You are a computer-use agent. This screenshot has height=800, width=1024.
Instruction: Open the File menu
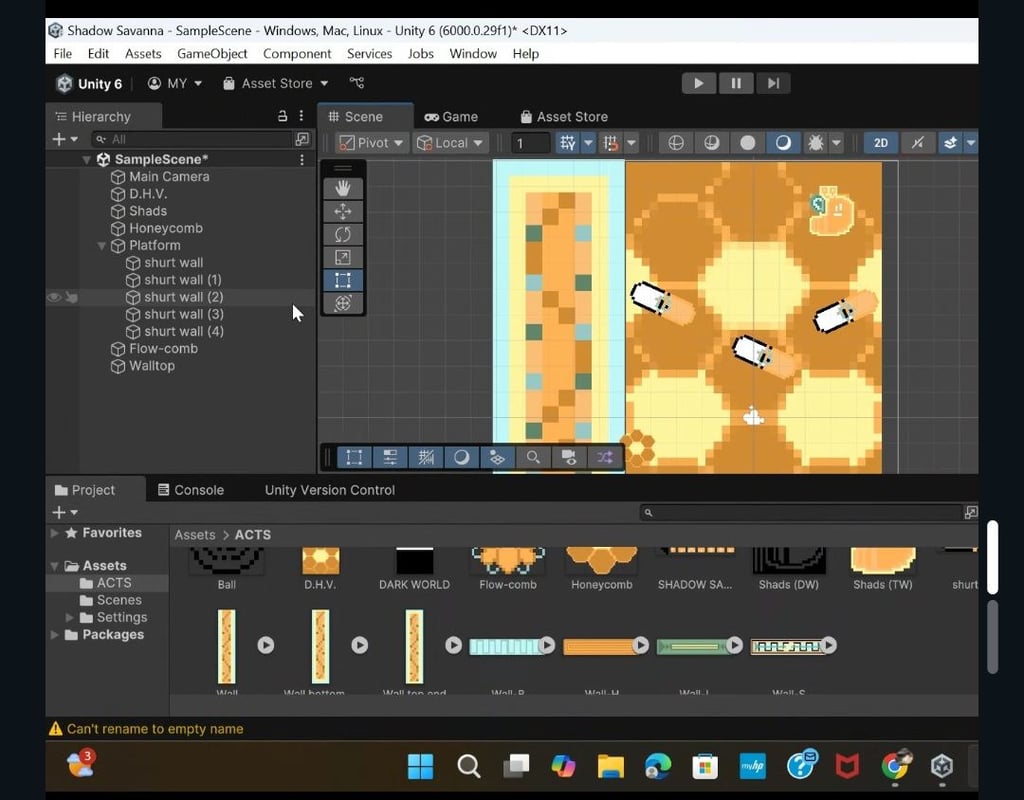[x=63, y=54]
